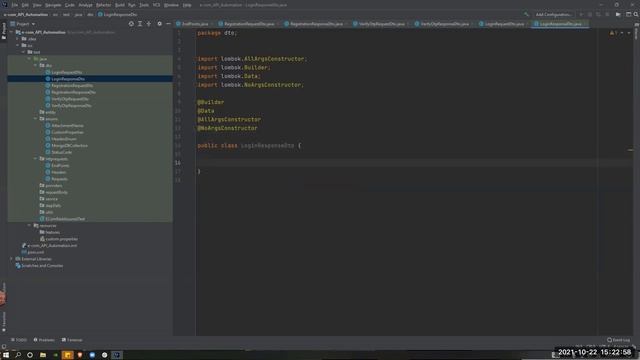
Task: Open the Event Log
Action: click(619, 340)
